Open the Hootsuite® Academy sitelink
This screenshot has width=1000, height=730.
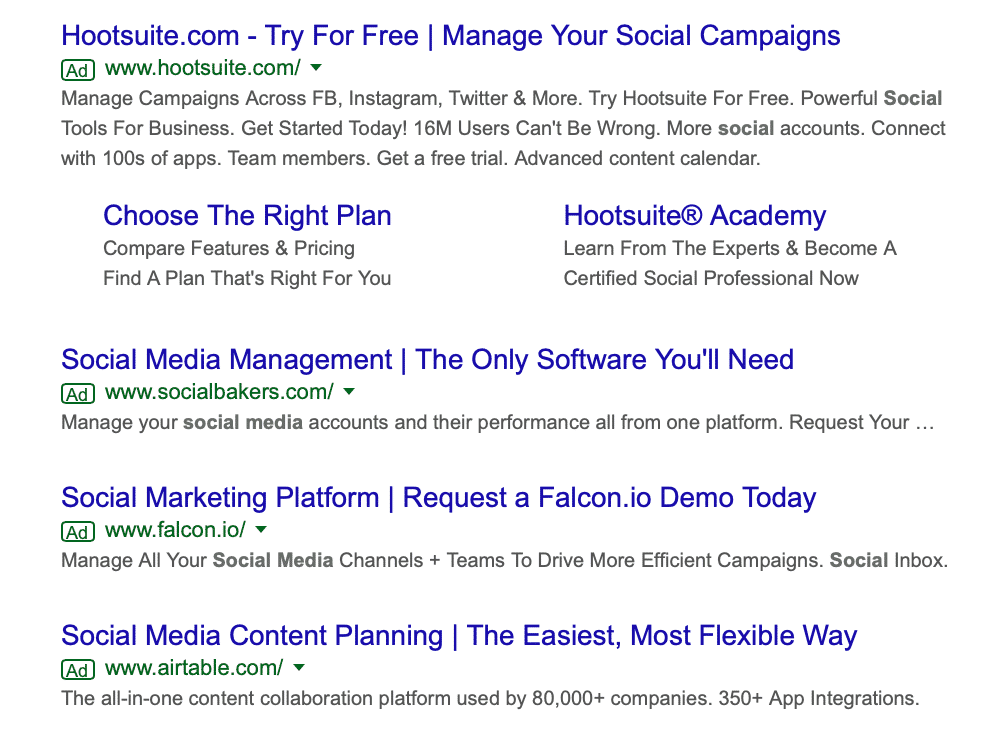pos(695,215)
